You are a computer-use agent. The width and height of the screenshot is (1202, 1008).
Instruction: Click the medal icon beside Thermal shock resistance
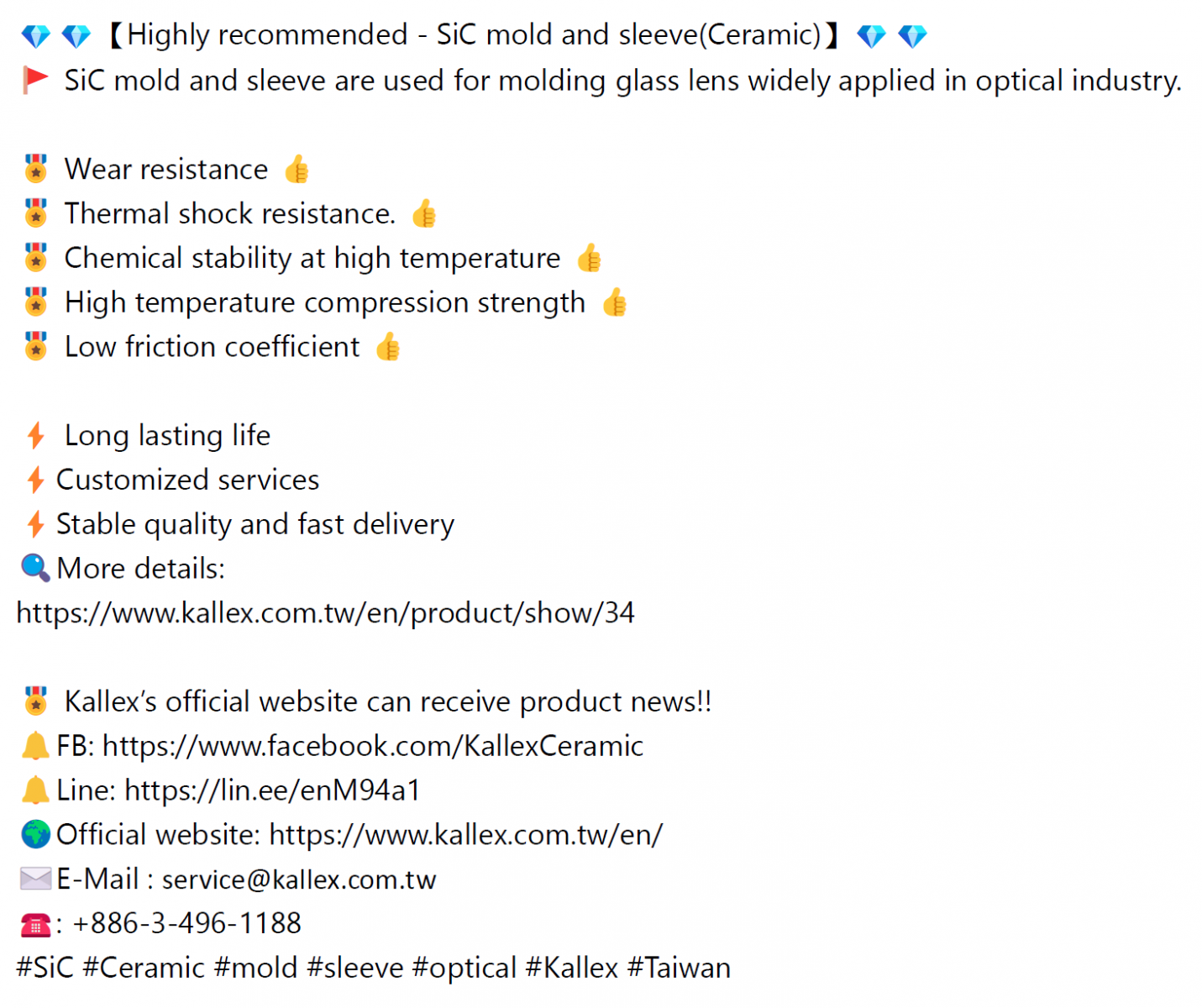pos(35,213)
